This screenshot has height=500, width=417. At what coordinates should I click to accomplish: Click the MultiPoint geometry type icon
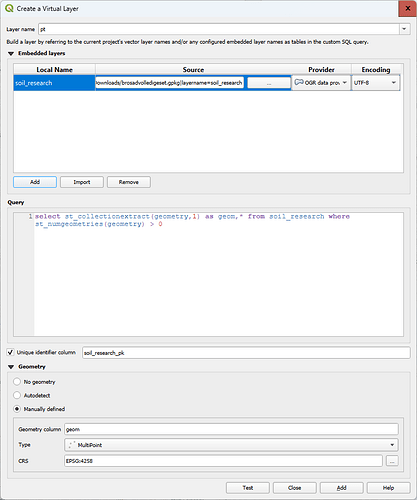point(71,445)
